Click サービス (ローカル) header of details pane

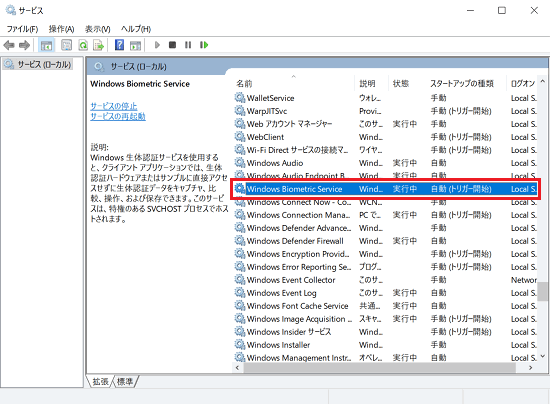coord(139,66)
